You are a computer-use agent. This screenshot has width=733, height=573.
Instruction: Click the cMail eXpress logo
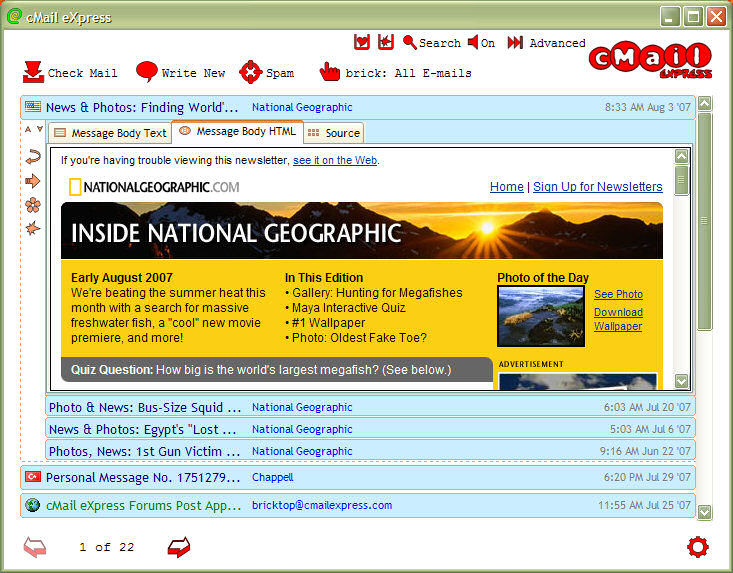tap(650, 60)
